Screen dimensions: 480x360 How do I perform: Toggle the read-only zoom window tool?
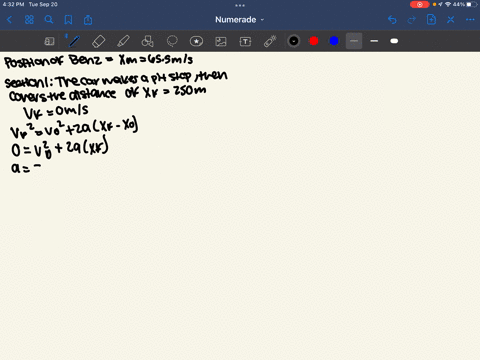(49, 41)
